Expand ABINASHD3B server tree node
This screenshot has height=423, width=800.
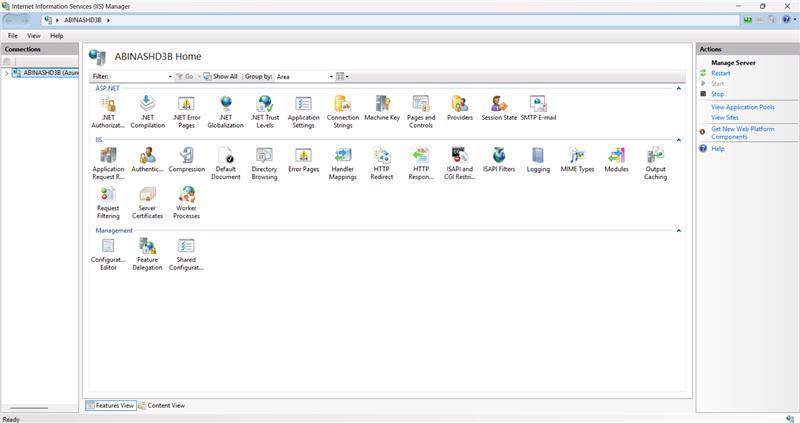(x=6, y=73)
